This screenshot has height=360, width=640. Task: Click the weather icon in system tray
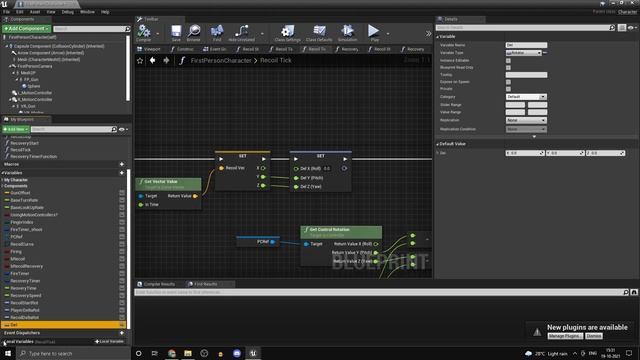529,353
